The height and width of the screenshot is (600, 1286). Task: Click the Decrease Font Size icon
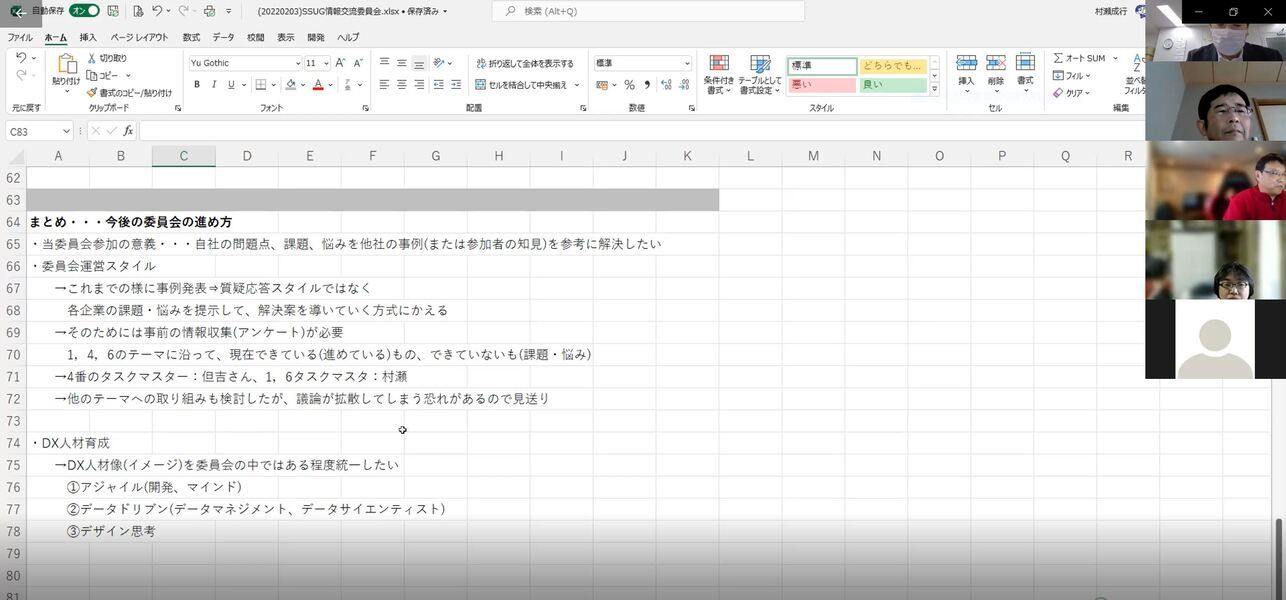[x=358, y=63]
